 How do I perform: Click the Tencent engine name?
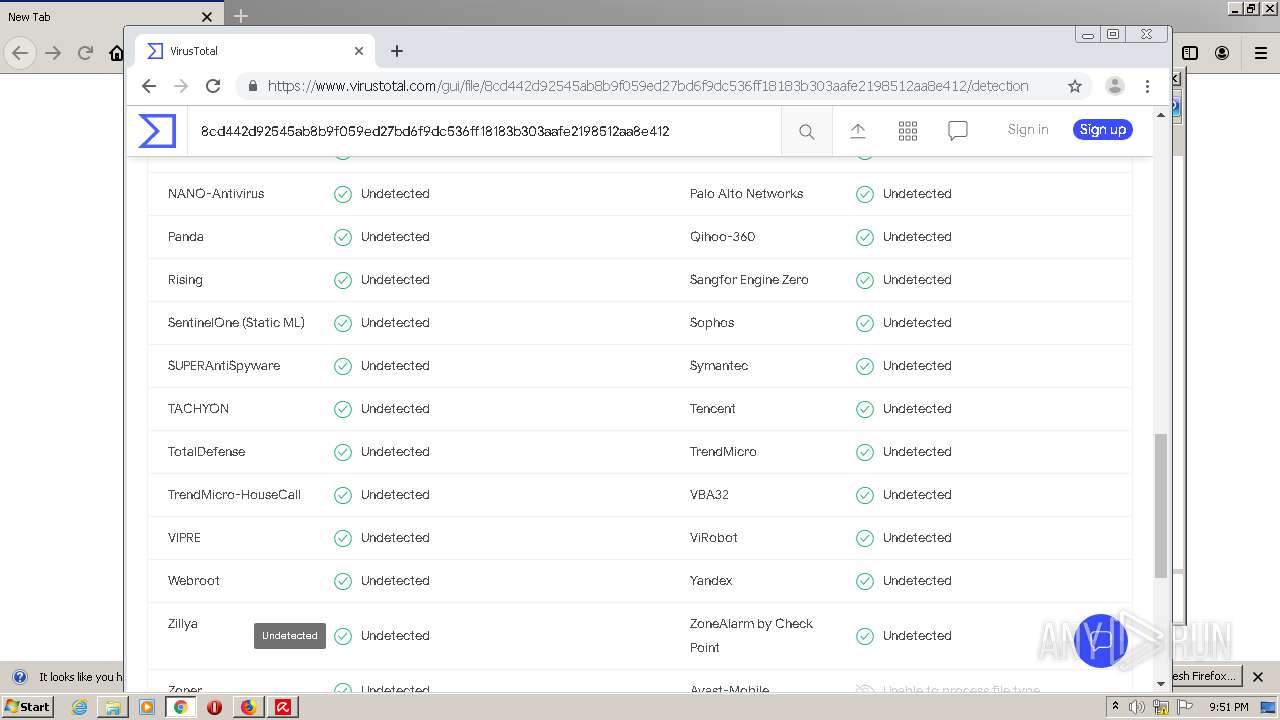click(x=713, y=409)
